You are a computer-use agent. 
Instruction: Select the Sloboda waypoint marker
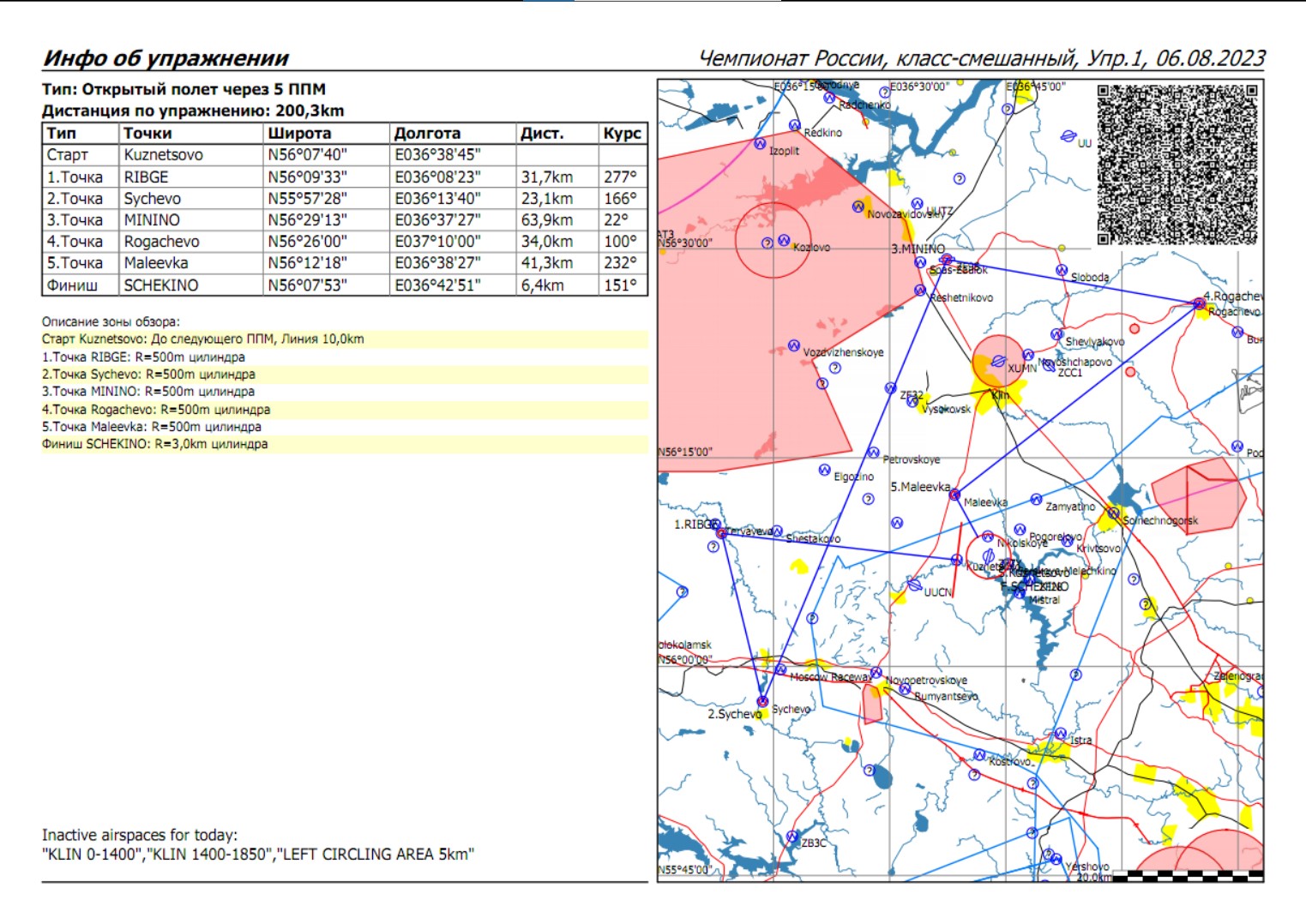click(x=1062, y=271)
